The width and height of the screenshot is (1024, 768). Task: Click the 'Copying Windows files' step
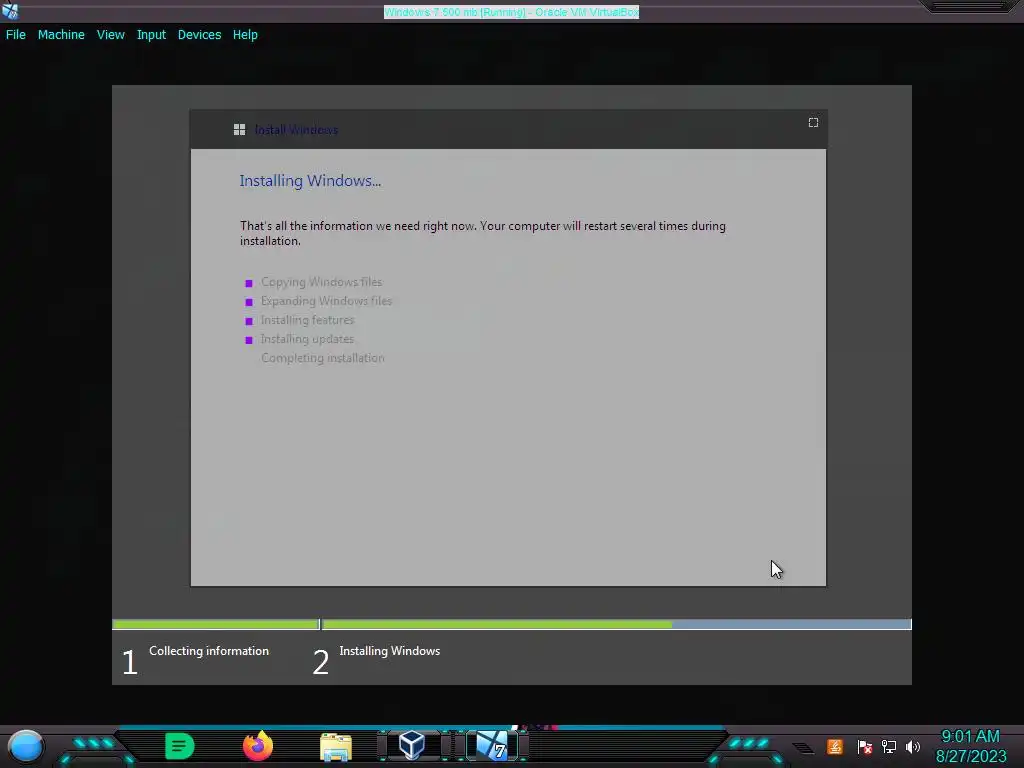coord(321,282)
